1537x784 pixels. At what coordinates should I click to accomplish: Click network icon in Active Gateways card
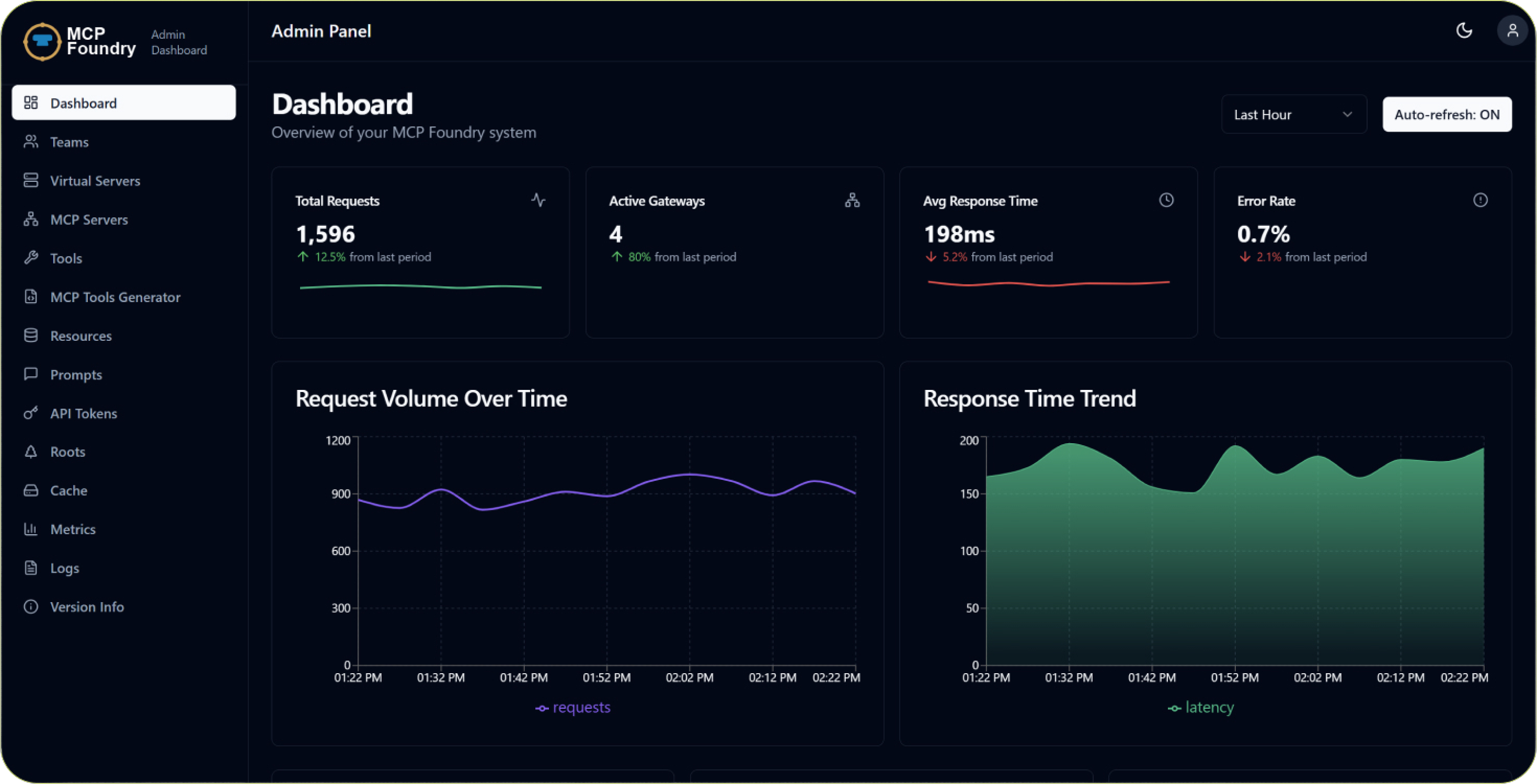coord(852,200)
